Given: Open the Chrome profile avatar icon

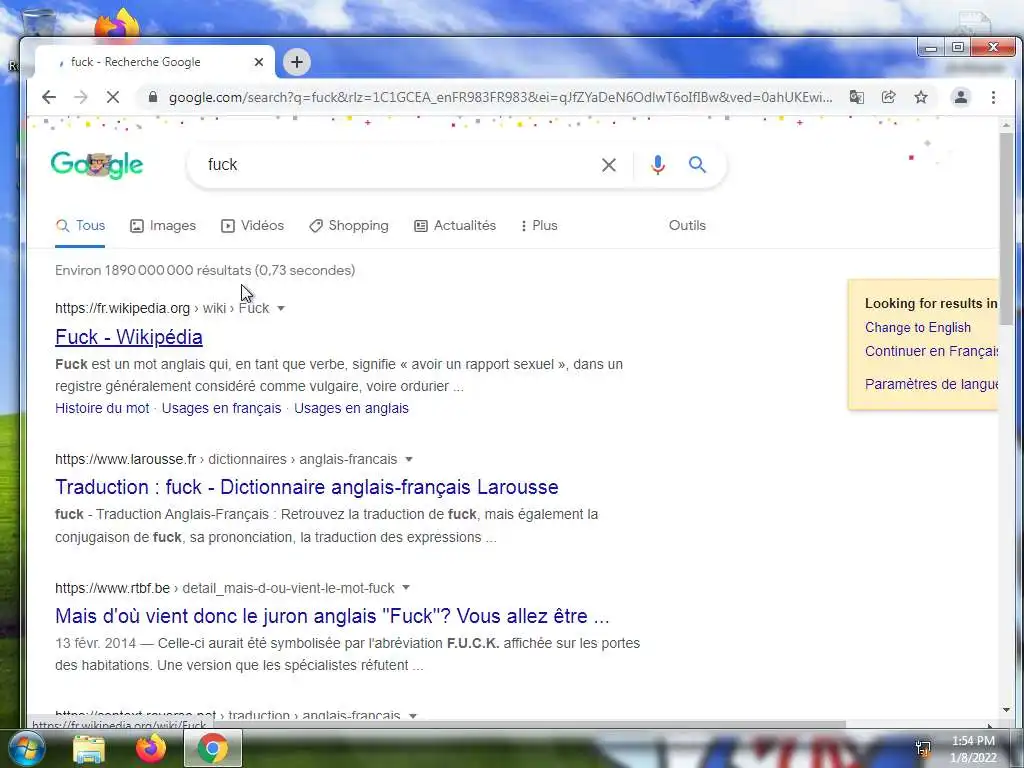Looking at the screenshot, I should 961,97.
